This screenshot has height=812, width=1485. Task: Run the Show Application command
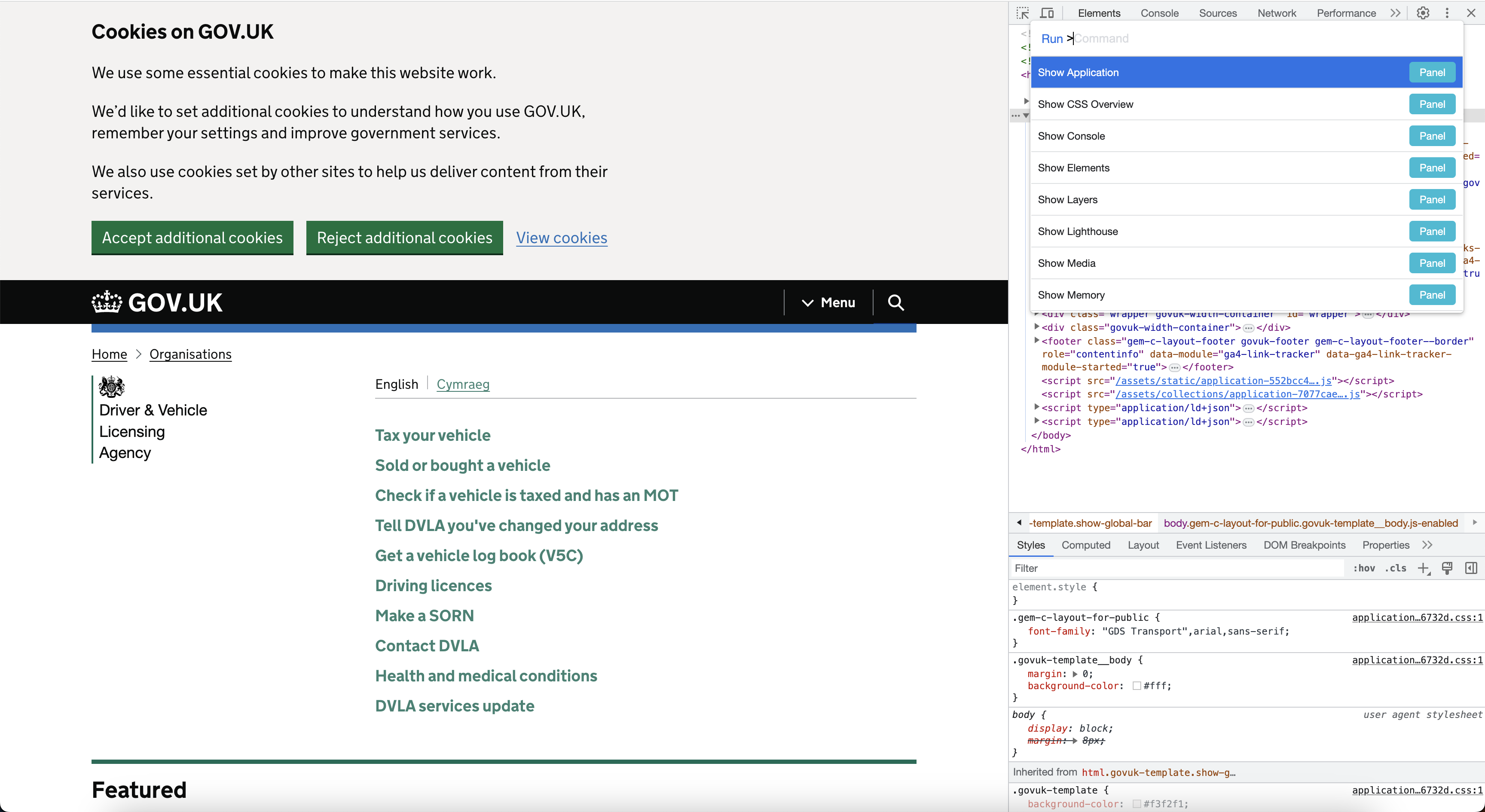tap(1247, 73)
